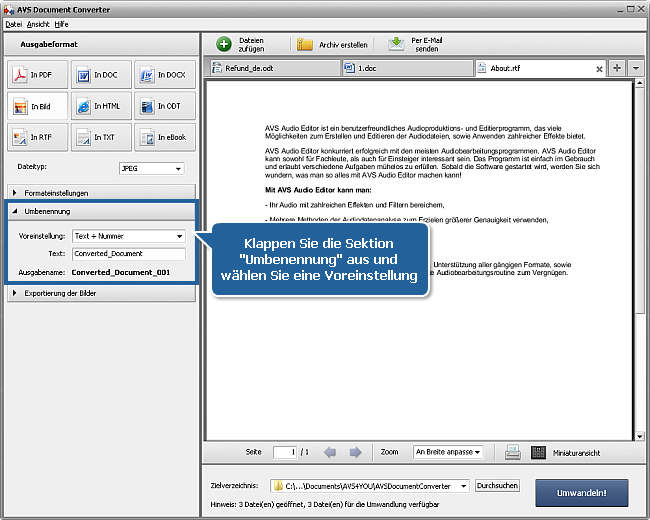Click the Per E-Mail senden label
This screenshot has height=520, width=650.
click(427, 44)
